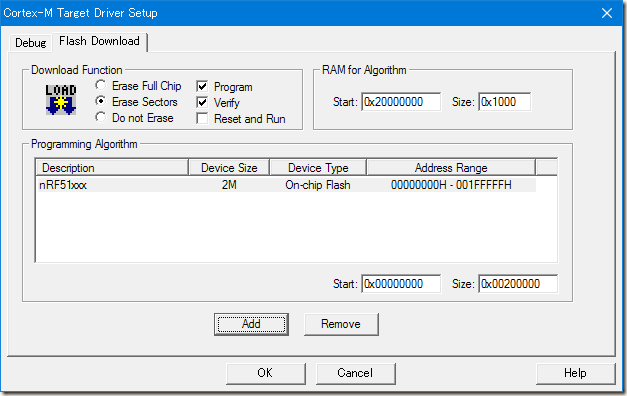Click the 00000000H - 001FFFFFH address range
The height and width of the screenshot is (396, 627).
coord(451,185)
